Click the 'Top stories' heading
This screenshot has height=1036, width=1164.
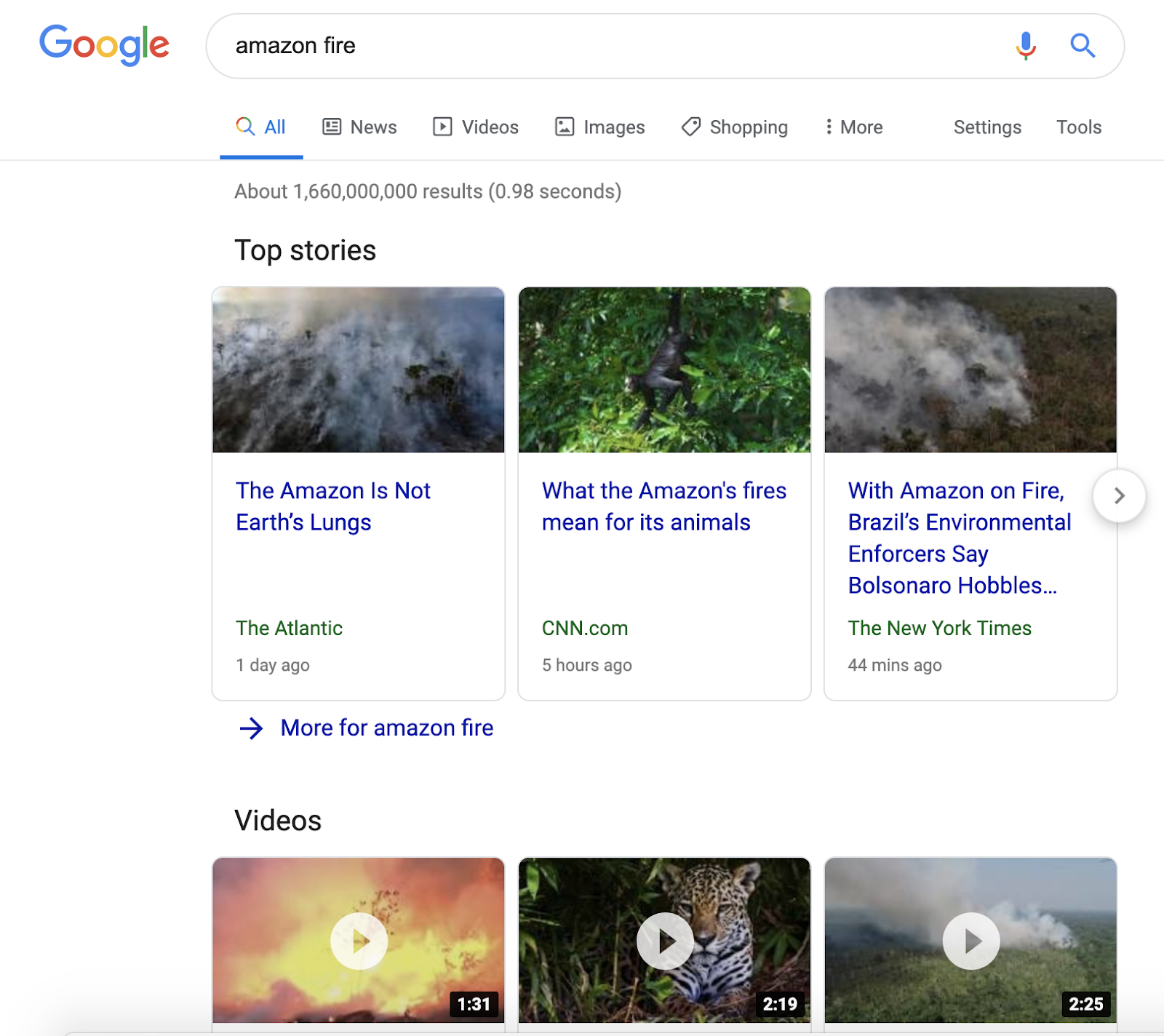click(306, 250)
